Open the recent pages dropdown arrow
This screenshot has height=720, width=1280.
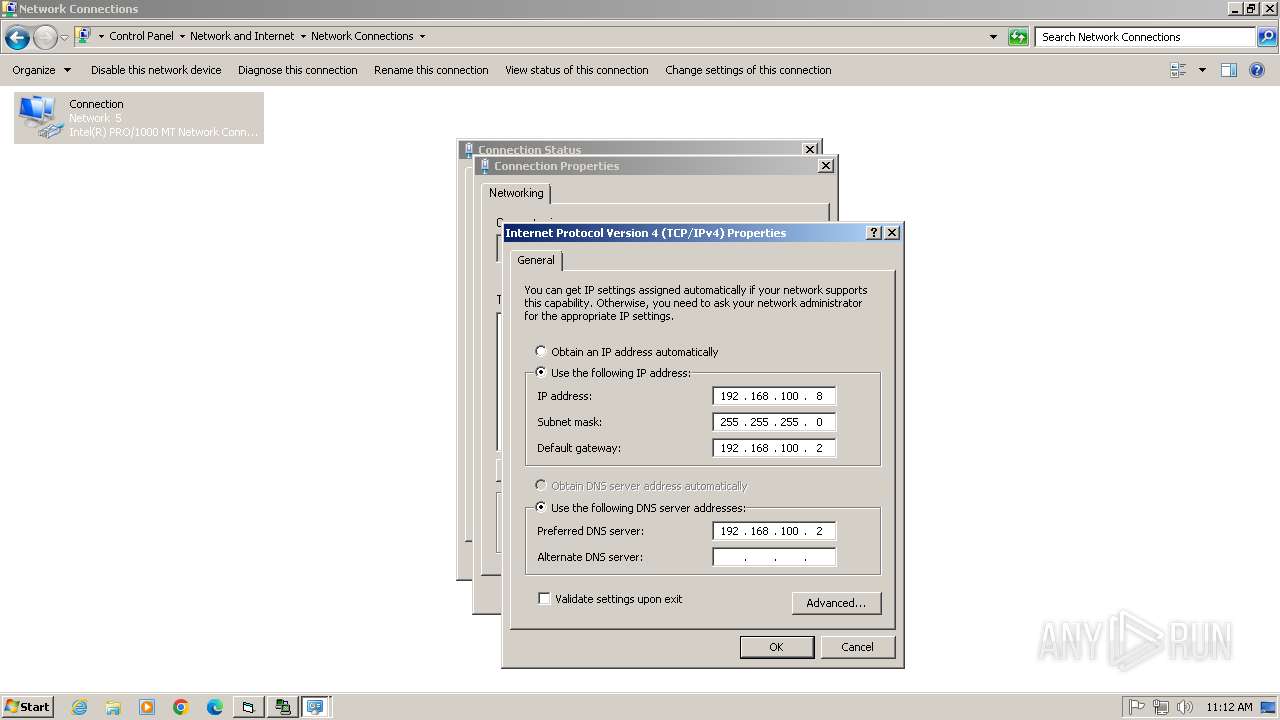(64, 38)
